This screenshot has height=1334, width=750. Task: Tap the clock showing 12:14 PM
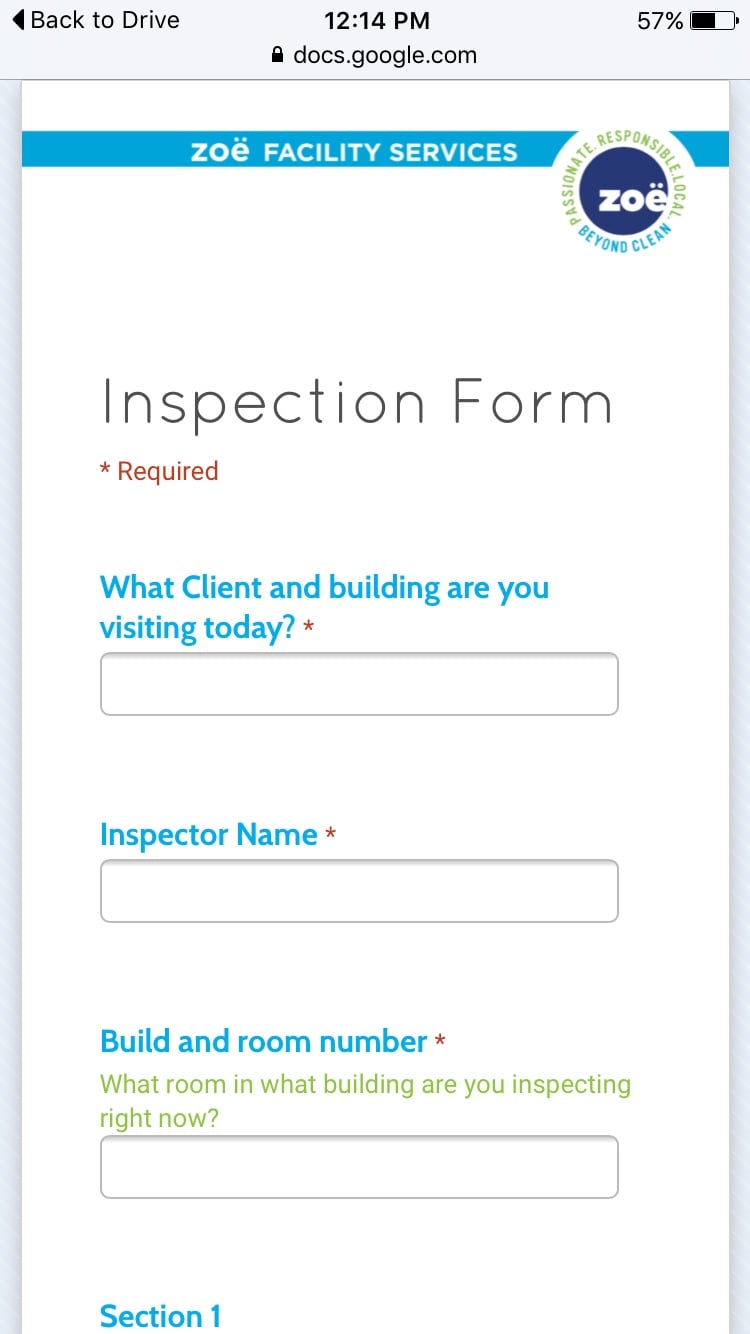[377, 20]
